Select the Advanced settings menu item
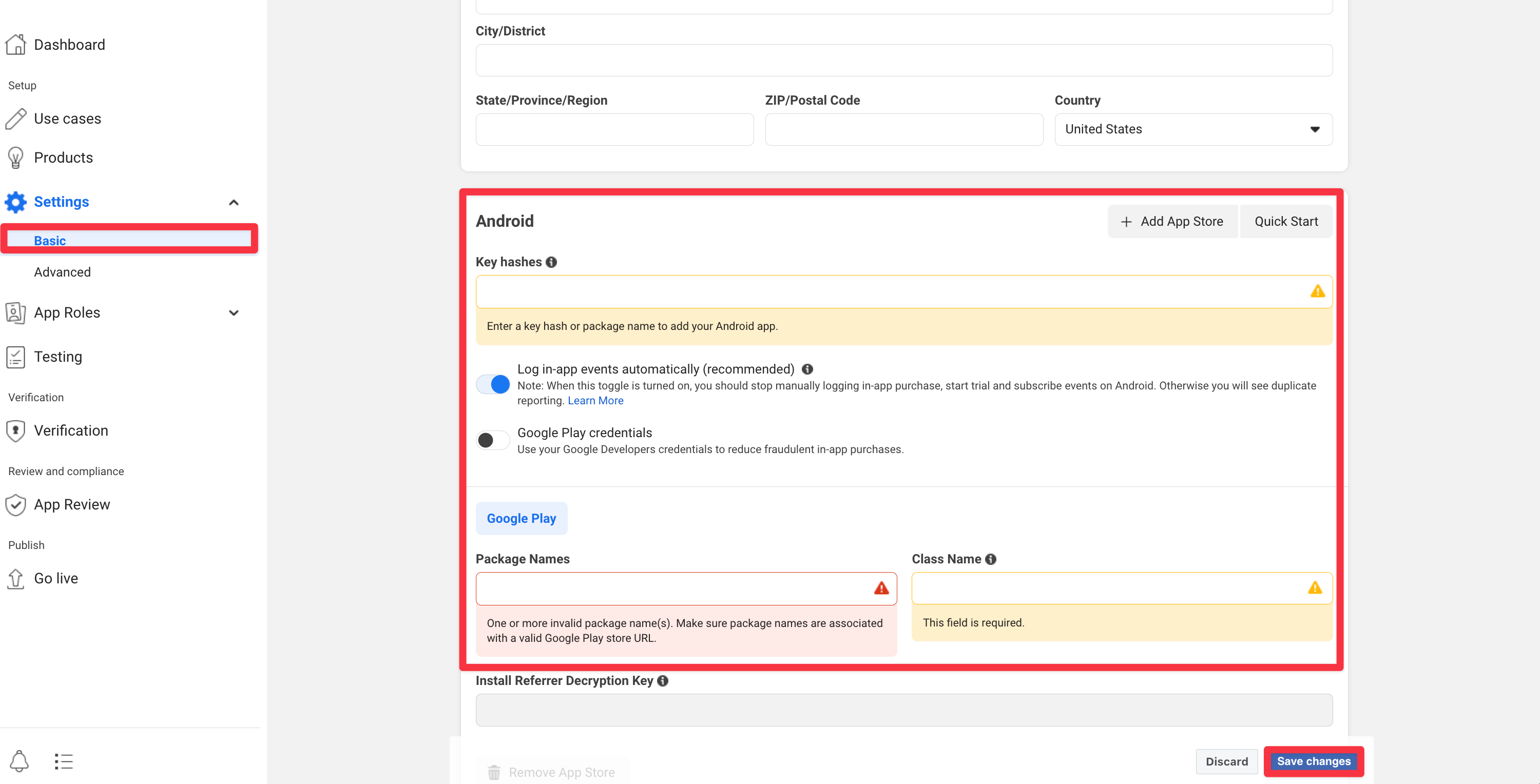 62,271
